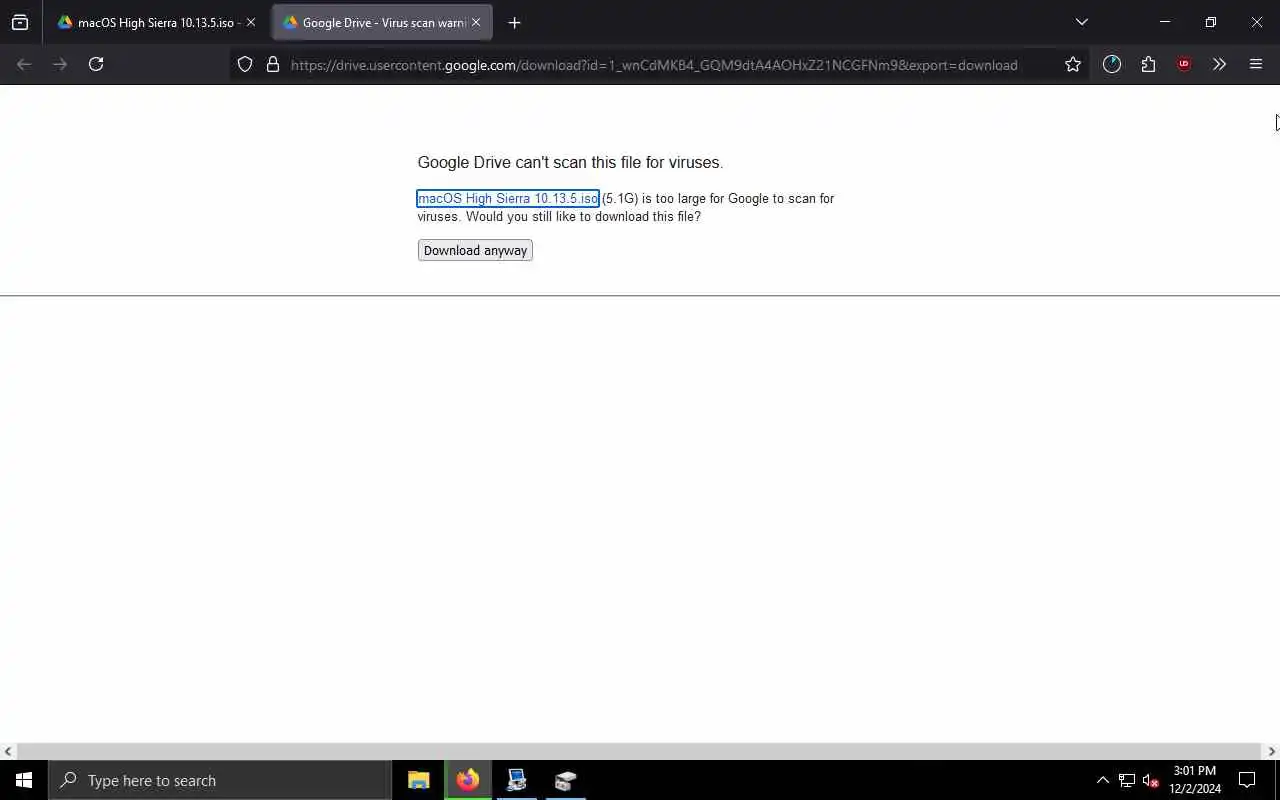
Task: Expand the list all tabs dropdown
Action: coord(1081,22)
